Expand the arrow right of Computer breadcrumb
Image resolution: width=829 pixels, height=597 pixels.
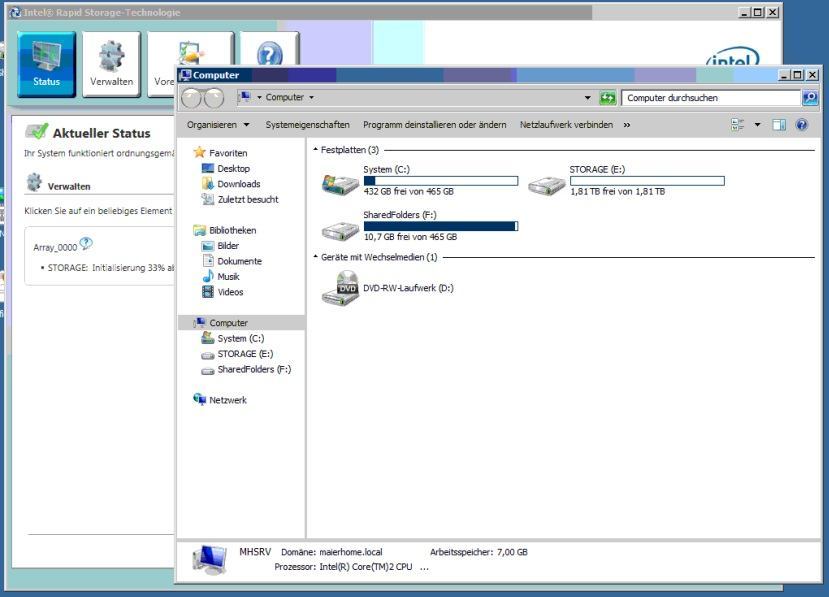tap(311, 97)
